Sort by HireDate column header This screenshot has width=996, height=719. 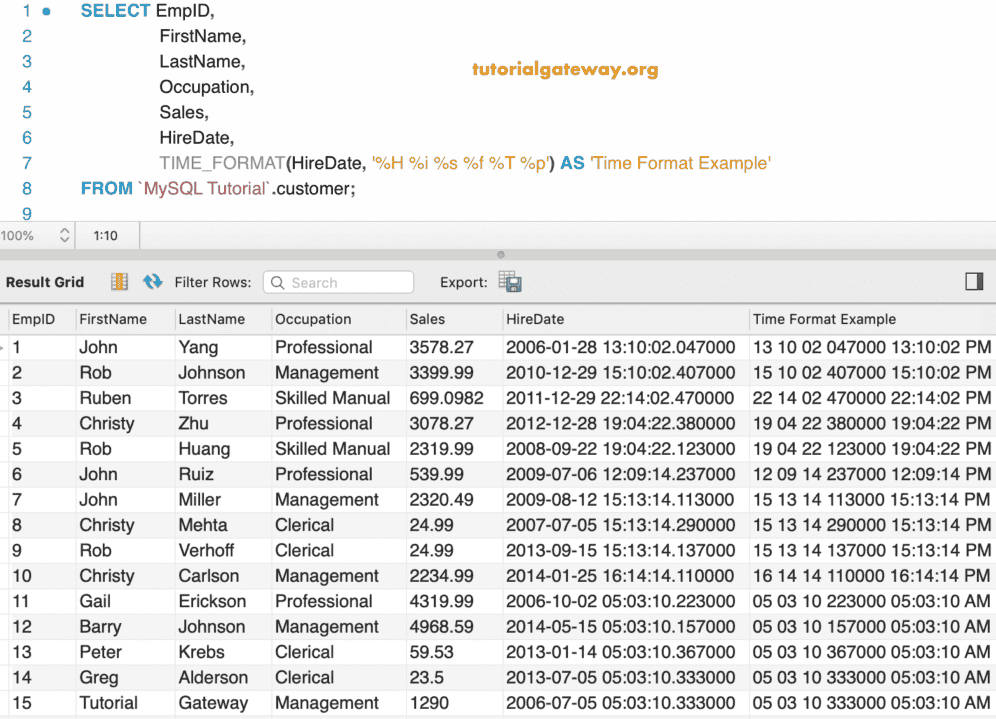pyautogui.click(x=535, y=319)
